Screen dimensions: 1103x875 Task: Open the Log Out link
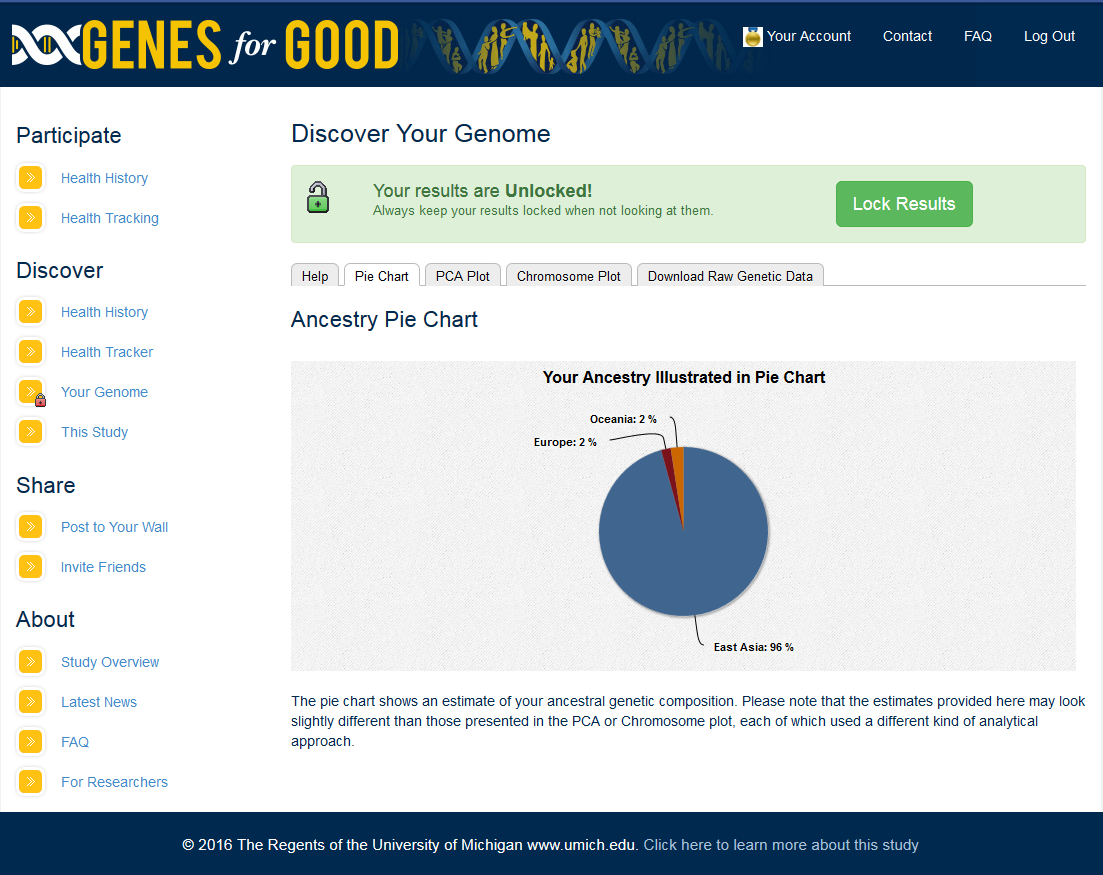coord(1049,36)
